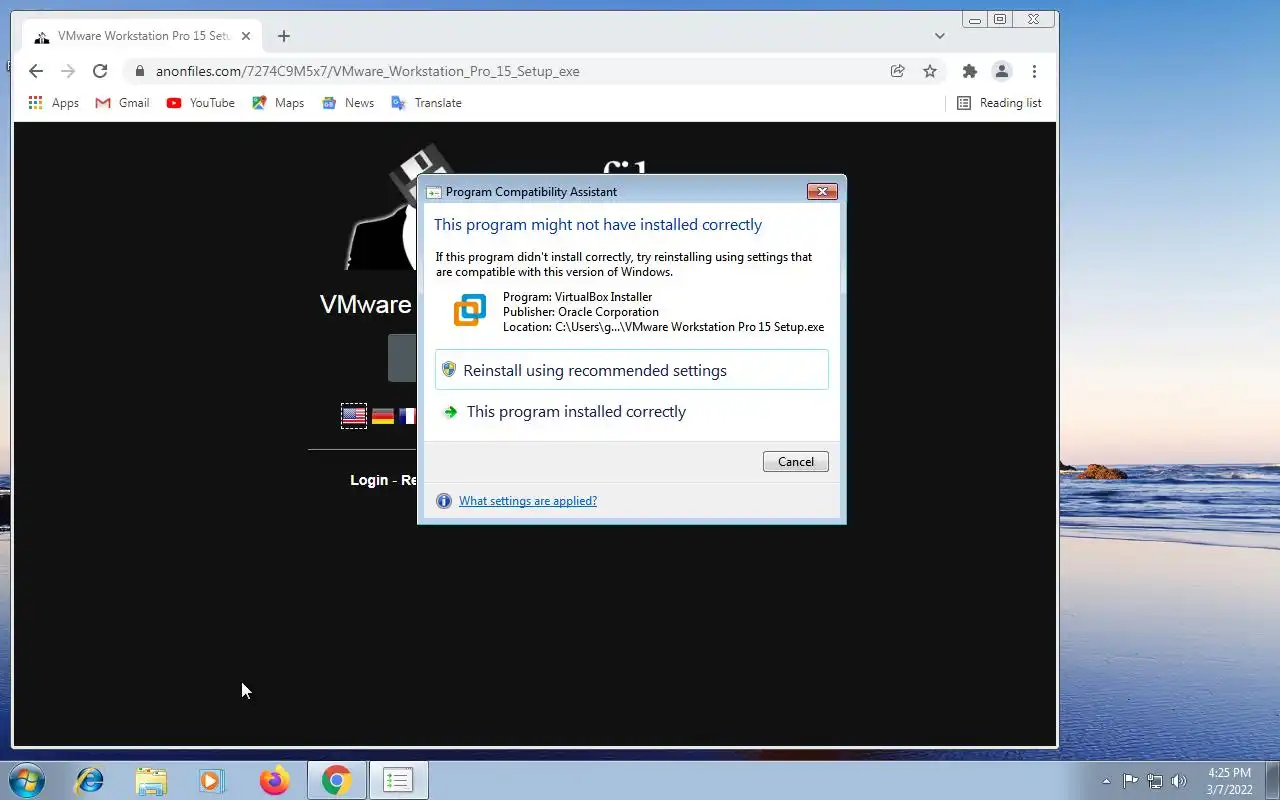Click the green arrow beside installed correctly

point(450,412)
